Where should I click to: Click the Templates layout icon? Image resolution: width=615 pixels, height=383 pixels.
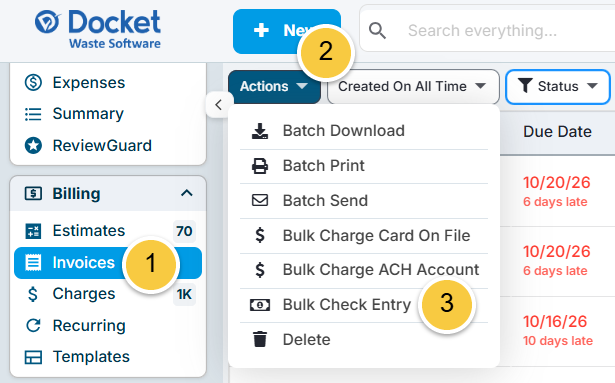(x=33, y=357)
